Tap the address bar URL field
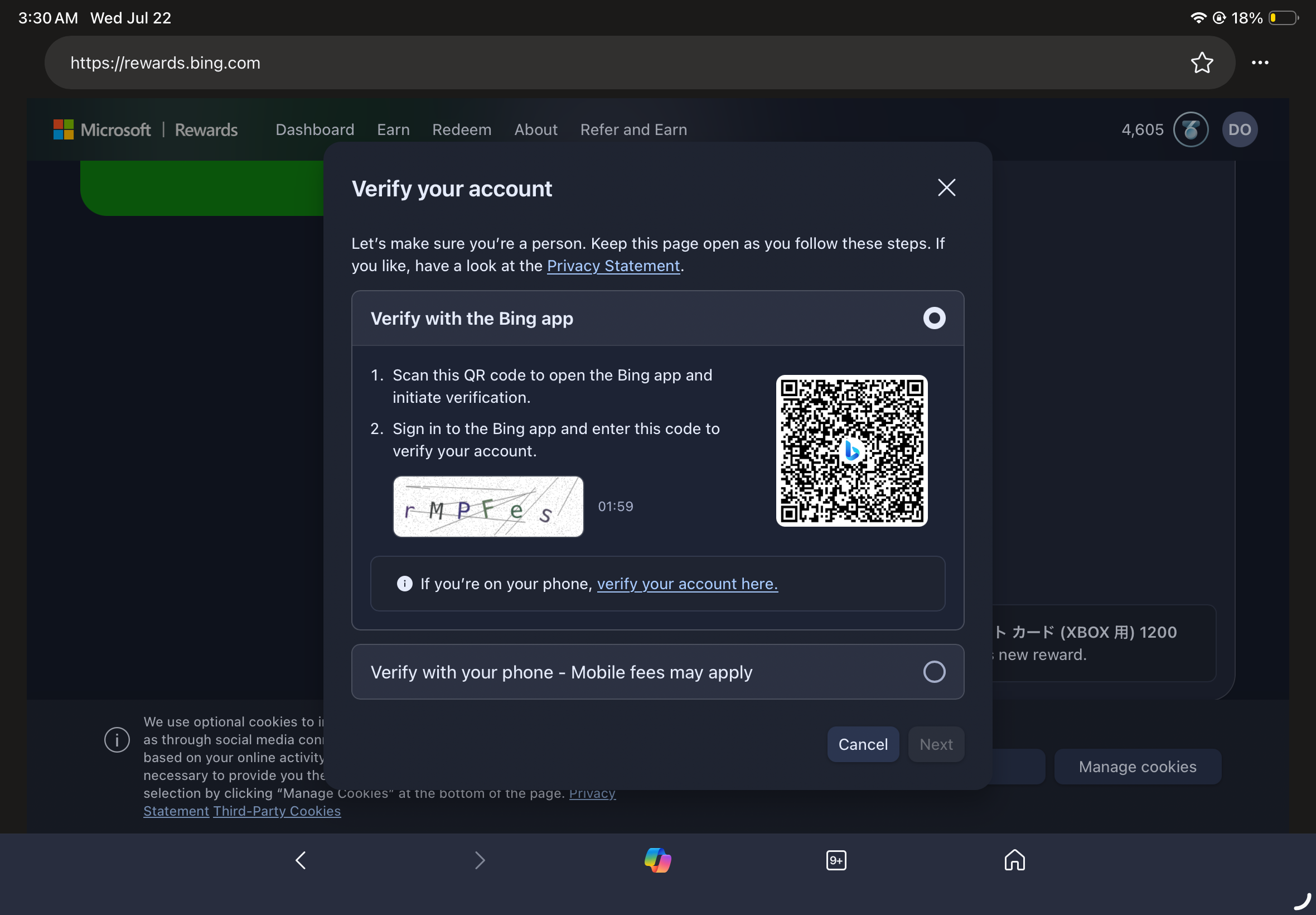The width and height of the screenshot is (1316, 915). 640,62
